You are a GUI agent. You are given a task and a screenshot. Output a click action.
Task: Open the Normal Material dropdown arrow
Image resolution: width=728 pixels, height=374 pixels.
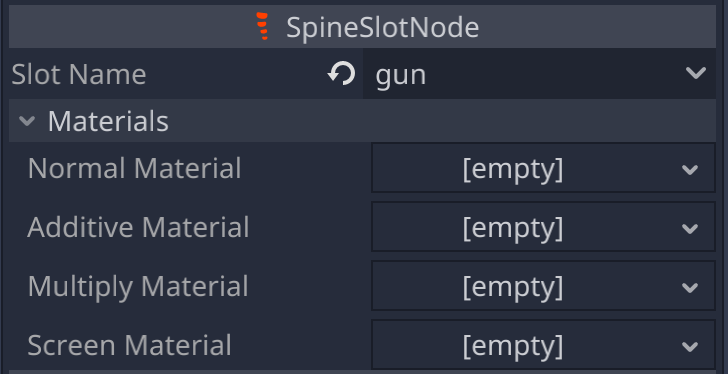point(690,169)
